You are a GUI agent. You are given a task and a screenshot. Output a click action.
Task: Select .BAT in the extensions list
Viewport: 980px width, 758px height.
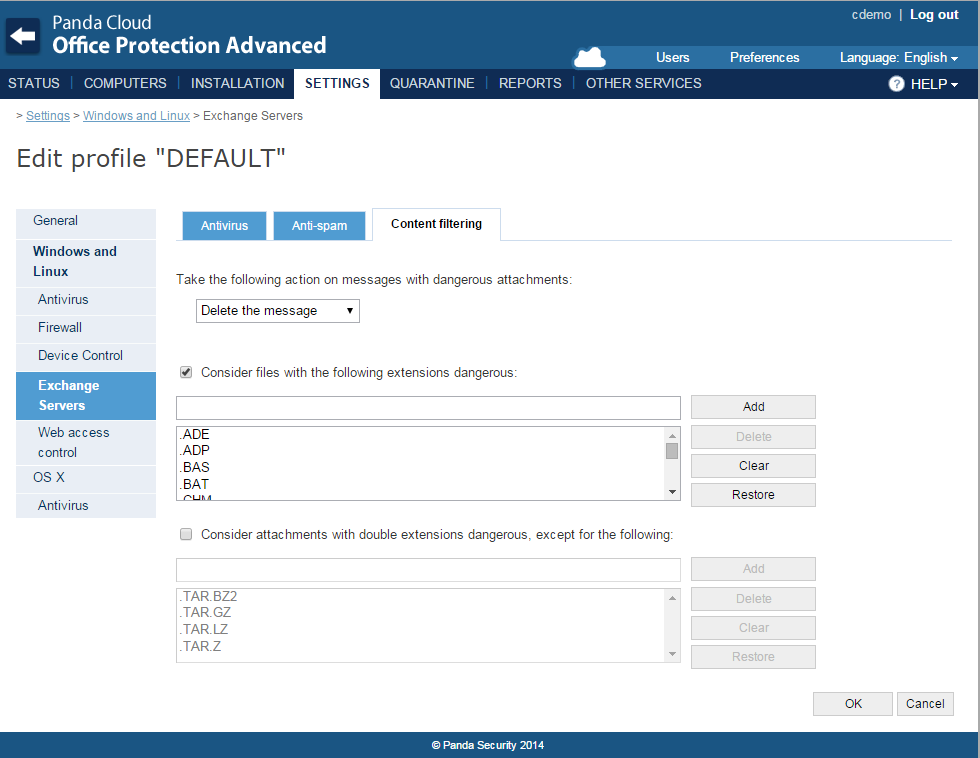(422, 484)
